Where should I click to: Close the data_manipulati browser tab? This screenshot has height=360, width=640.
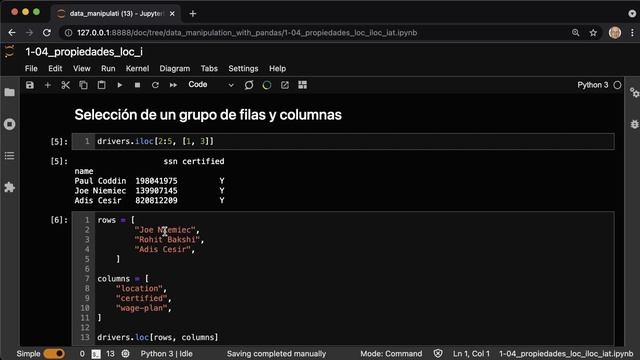click(172, 13)
